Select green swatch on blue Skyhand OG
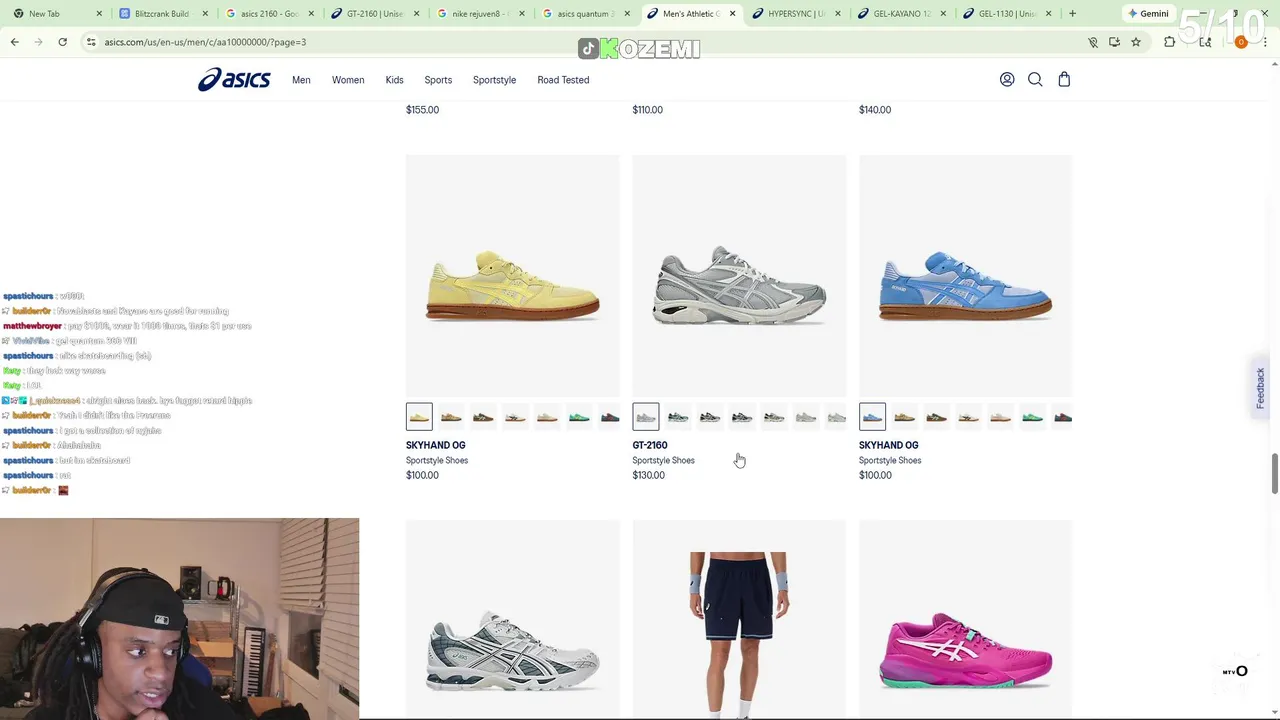 pyautogui.click(x=1032, y=417)
